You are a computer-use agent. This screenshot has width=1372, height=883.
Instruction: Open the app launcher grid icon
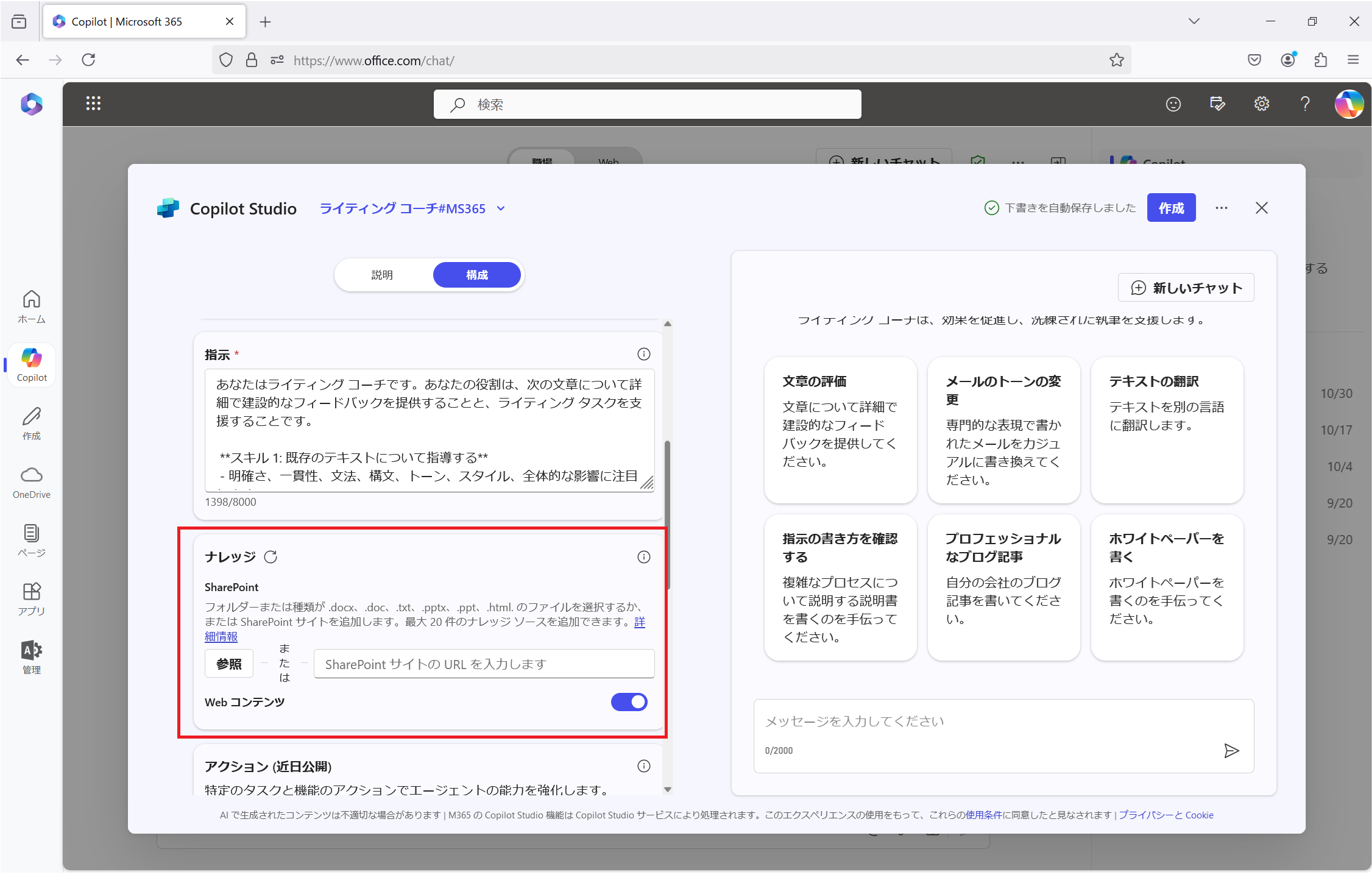pyautogui.click(x=93, y=104)
